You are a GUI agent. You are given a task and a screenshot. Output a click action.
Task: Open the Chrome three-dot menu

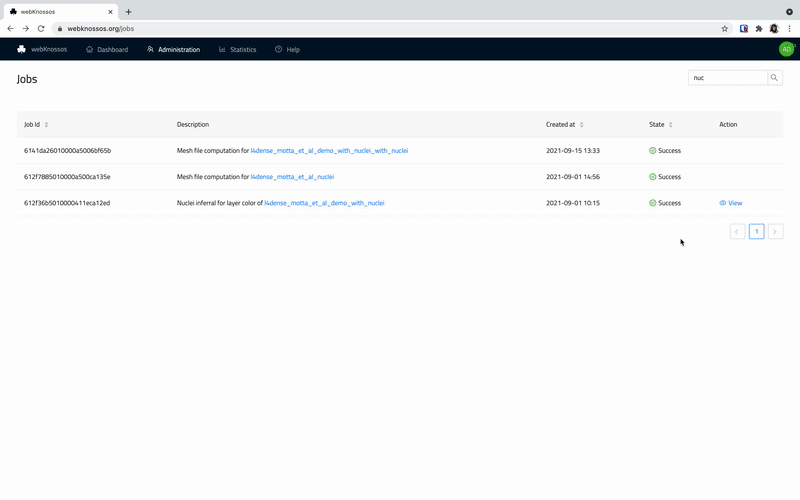coord(789,29)
